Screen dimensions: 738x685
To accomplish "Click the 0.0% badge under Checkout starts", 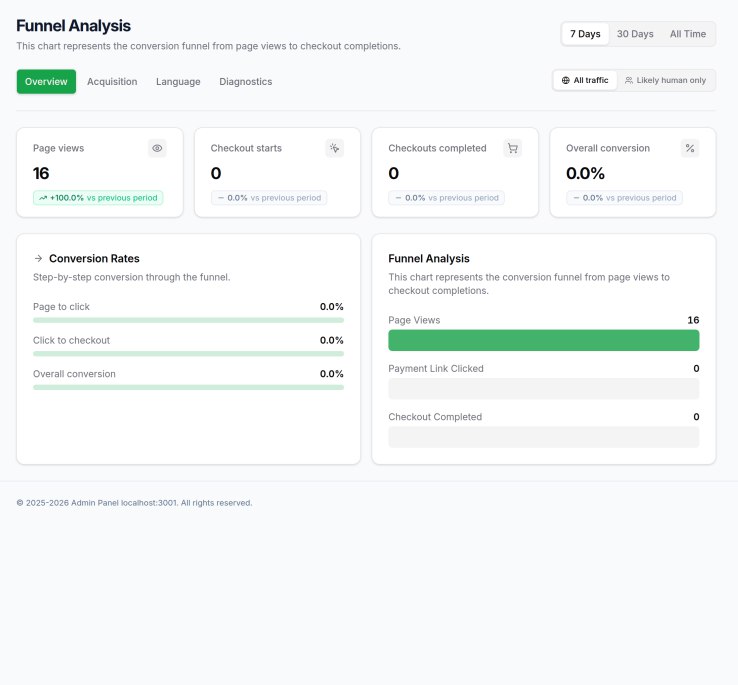I will [x=268, y=198].
